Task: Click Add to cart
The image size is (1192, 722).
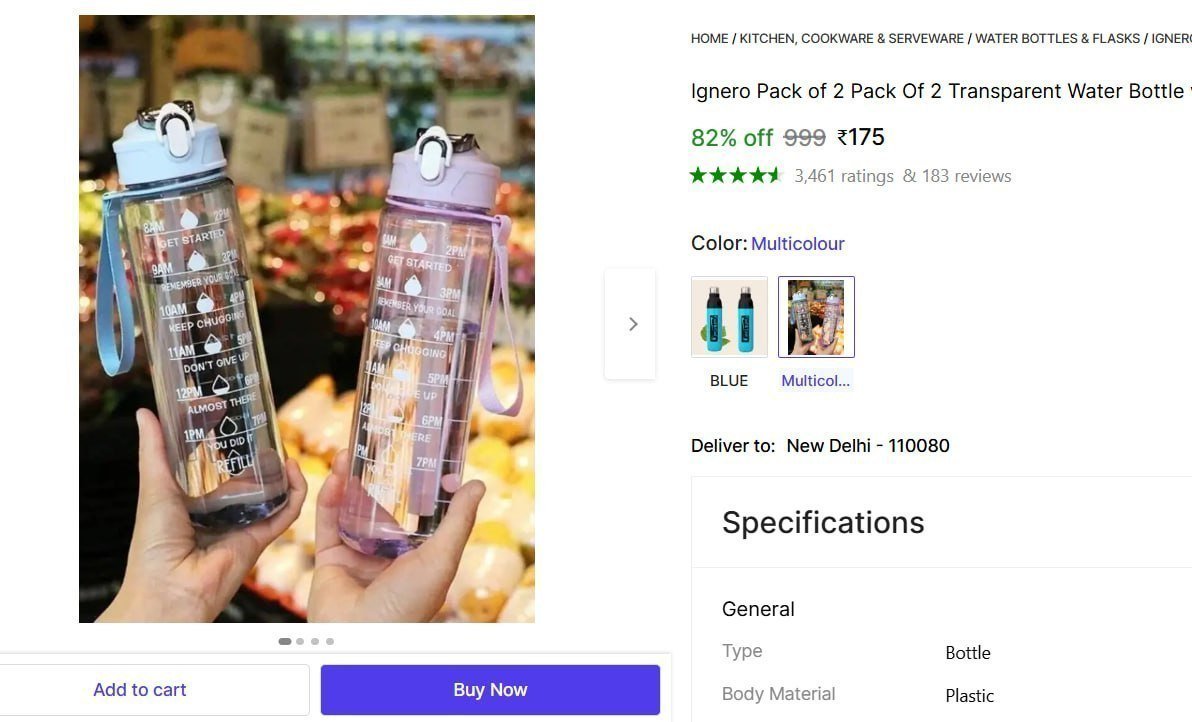Action: (x=139, y=689)
